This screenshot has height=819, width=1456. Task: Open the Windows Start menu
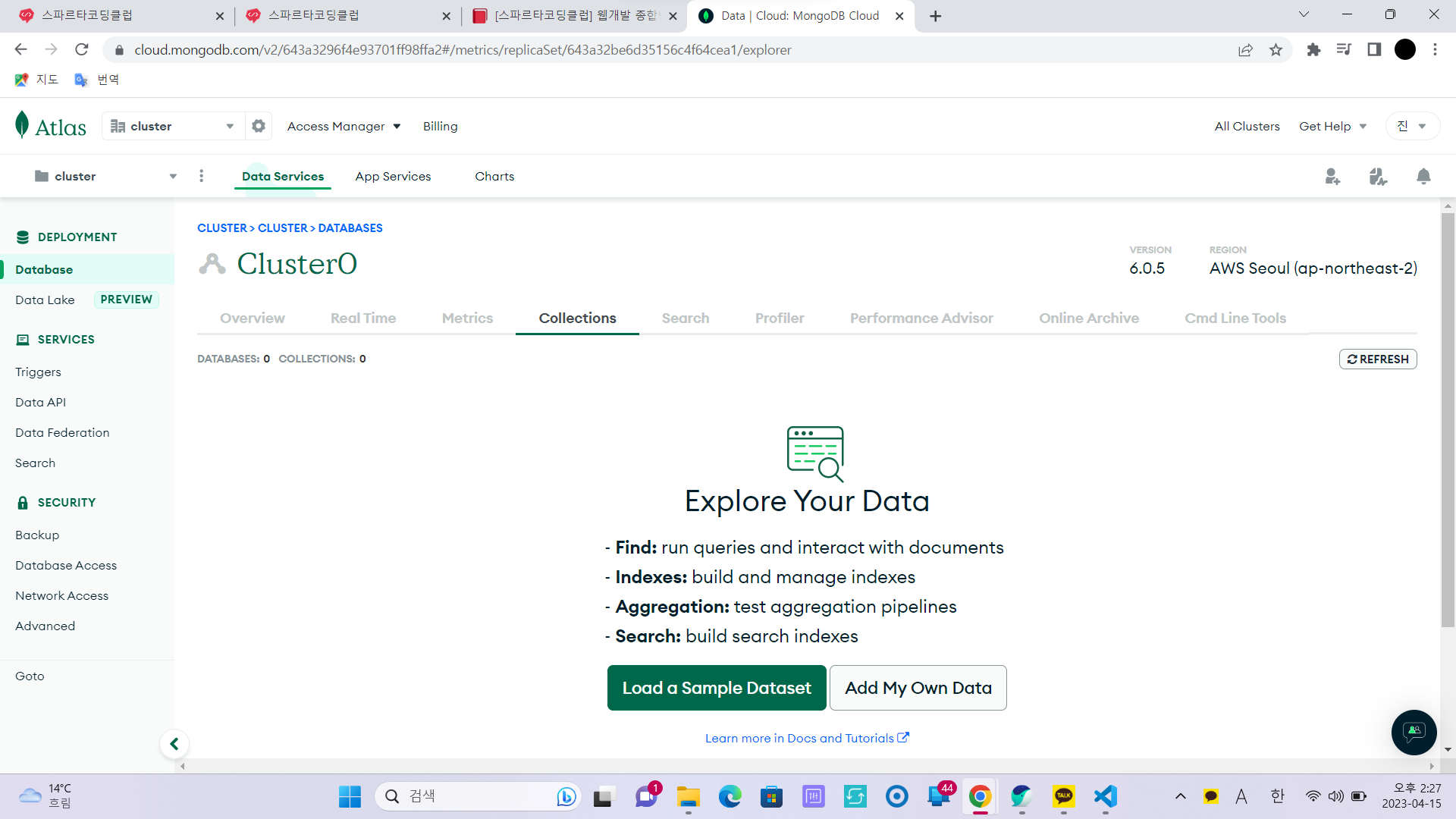click(350, 796)
